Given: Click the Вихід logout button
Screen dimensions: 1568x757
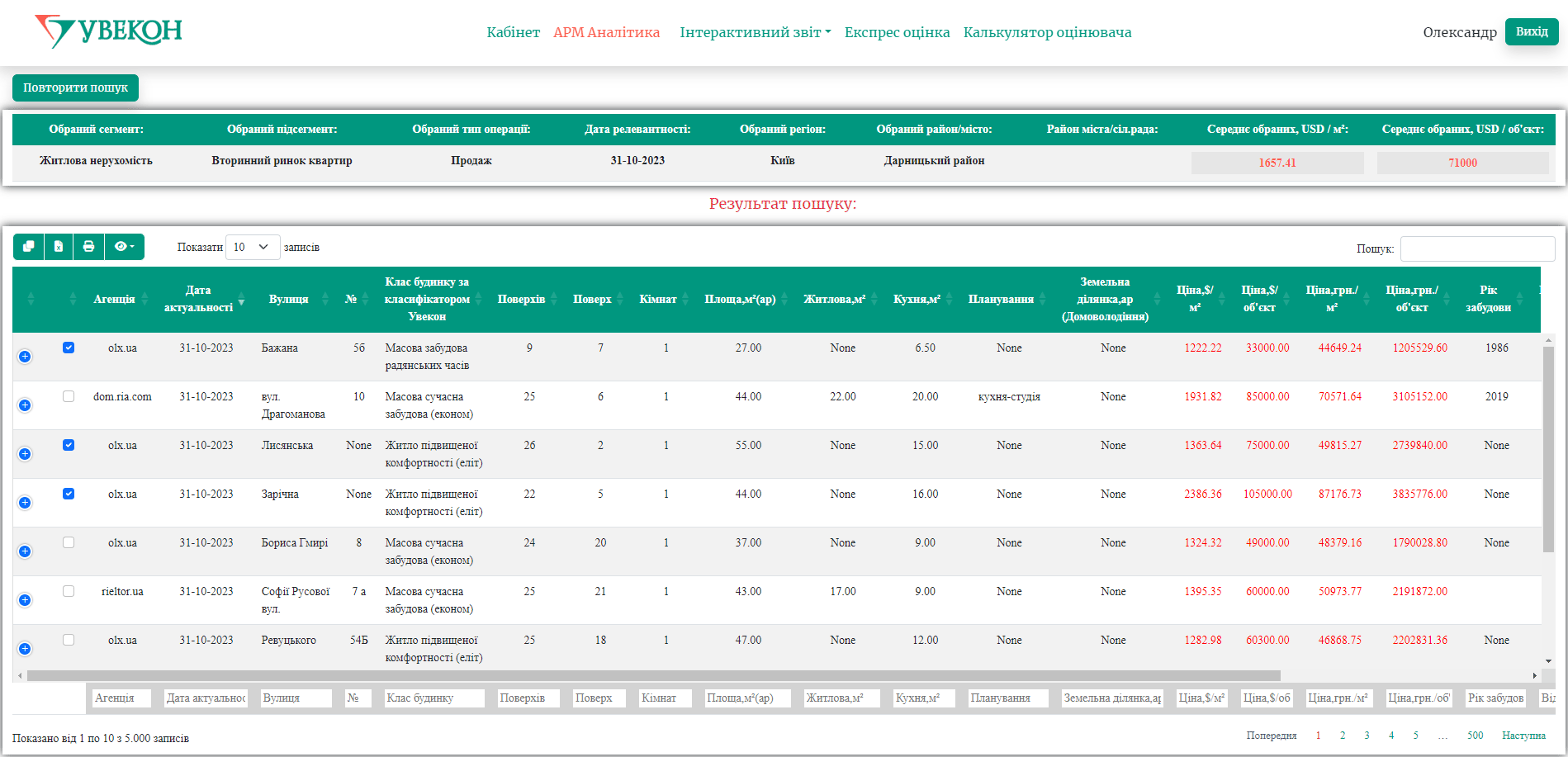Looking at the screenshot, I should [x=1532, y=31].
